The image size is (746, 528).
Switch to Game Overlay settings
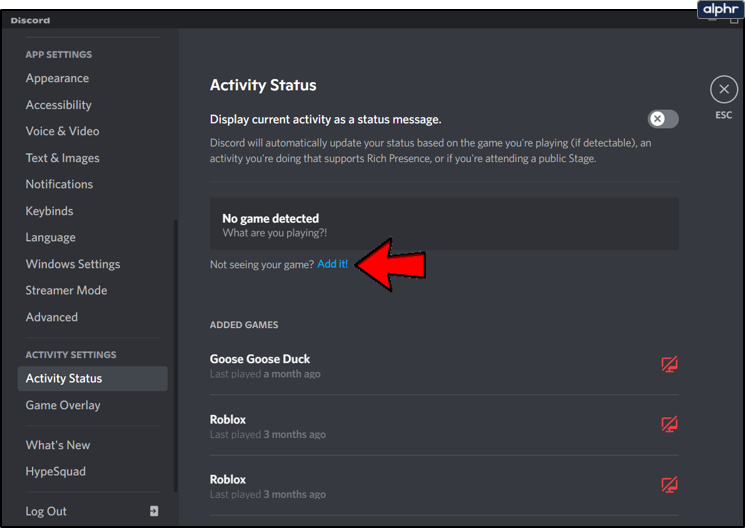tap(63, 405)
